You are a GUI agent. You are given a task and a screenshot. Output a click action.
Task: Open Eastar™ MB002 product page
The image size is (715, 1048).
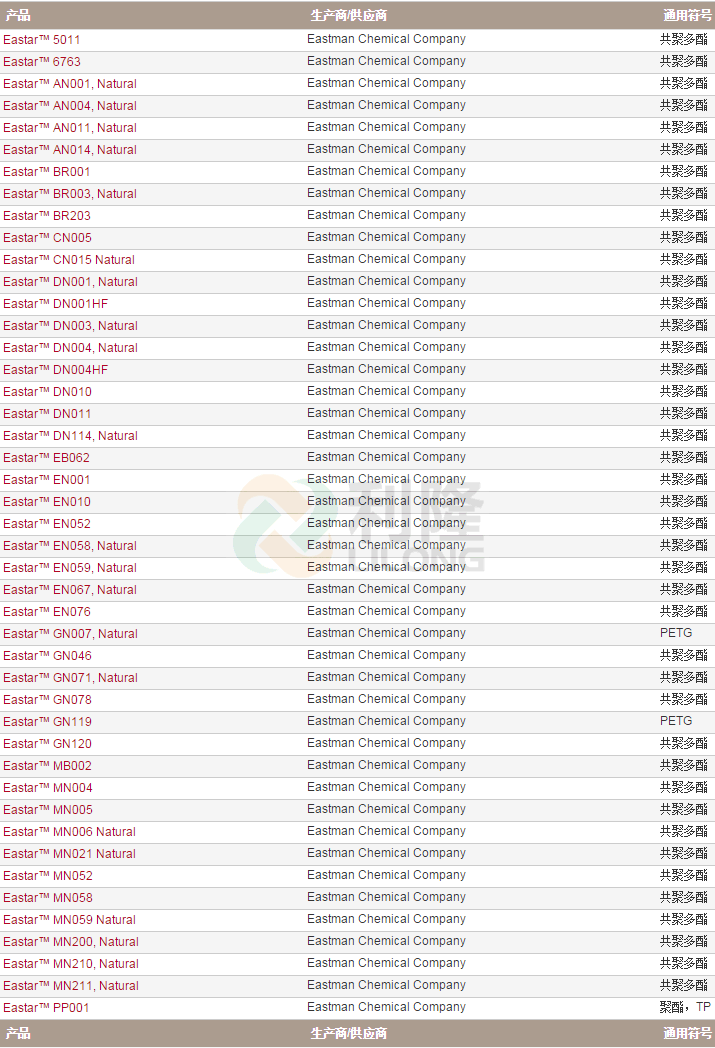tap(47, 766)
